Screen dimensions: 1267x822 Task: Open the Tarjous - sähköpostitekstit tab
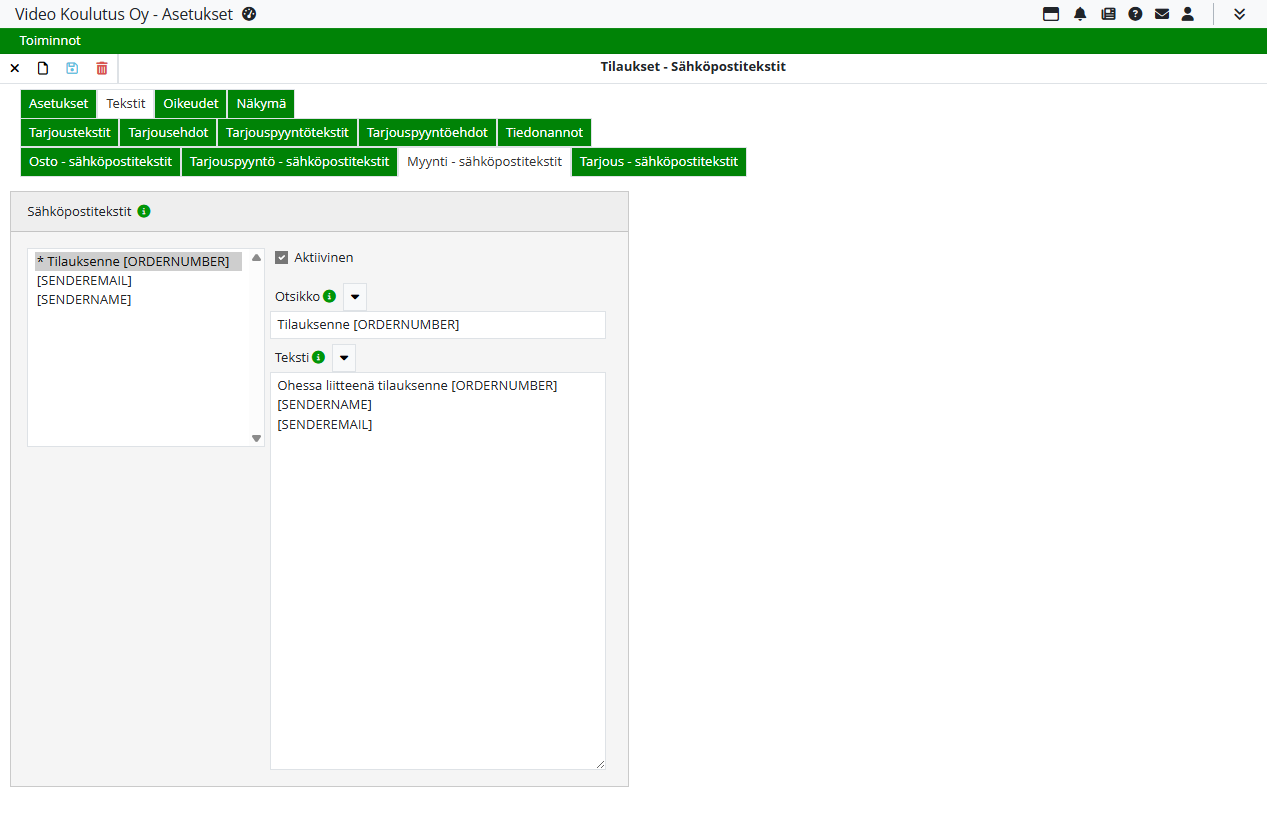click(x=658, y=162)
